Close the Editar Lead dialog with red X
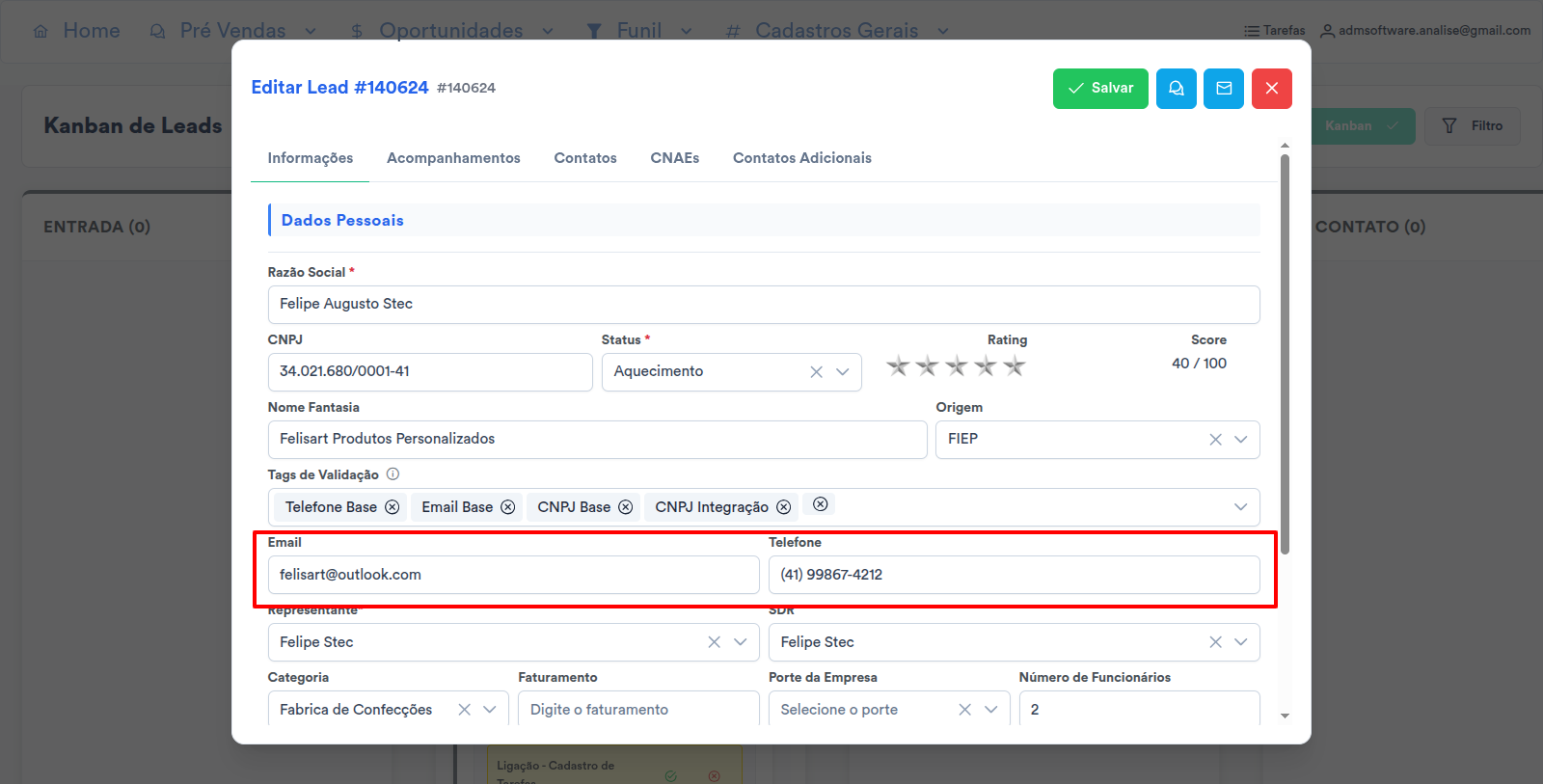Image resolution: width=1543 pixels, height=784 pixels. click(1271, 89)
